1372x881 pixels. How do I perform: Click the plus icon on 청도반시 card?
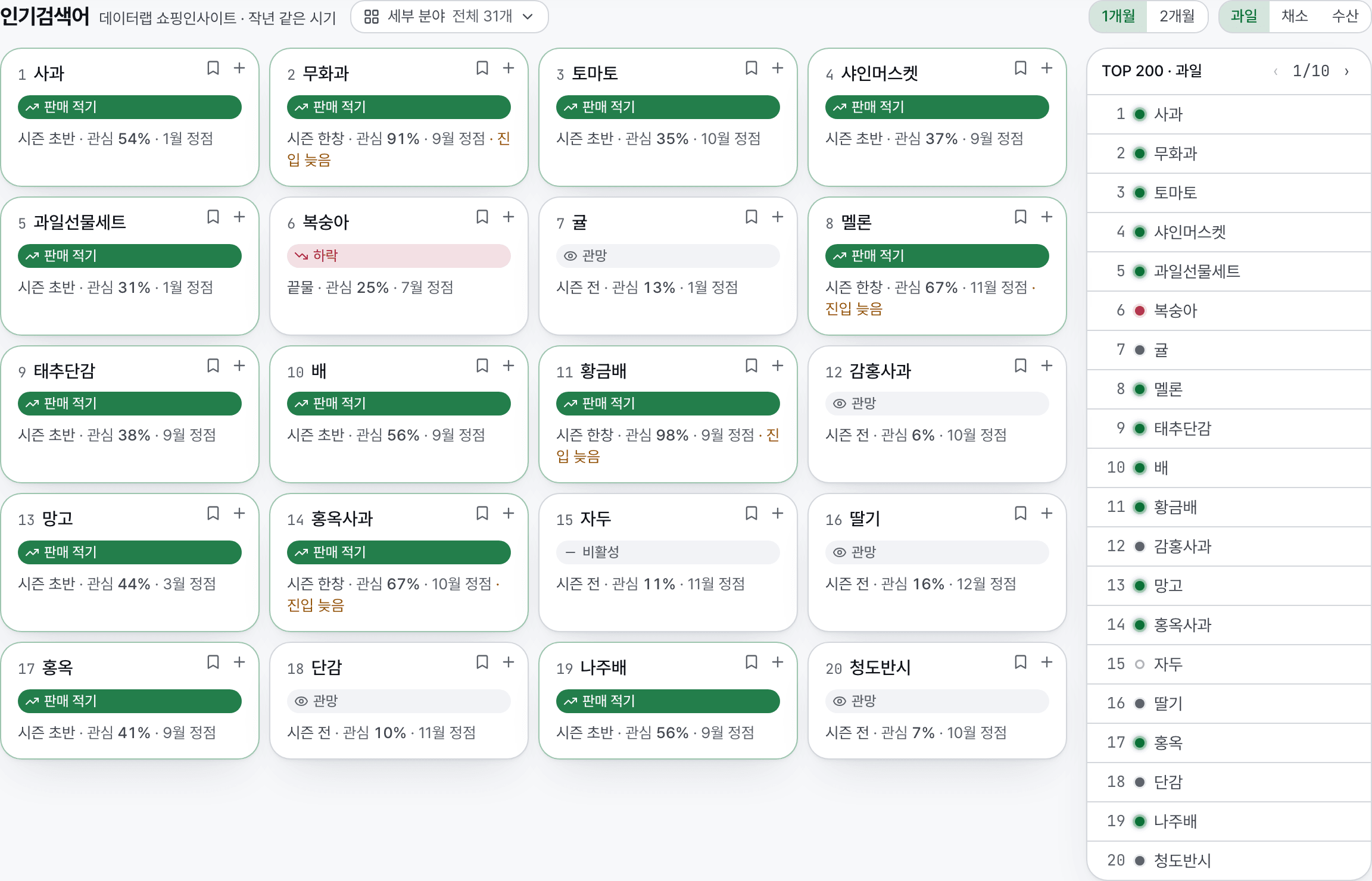1047,663
